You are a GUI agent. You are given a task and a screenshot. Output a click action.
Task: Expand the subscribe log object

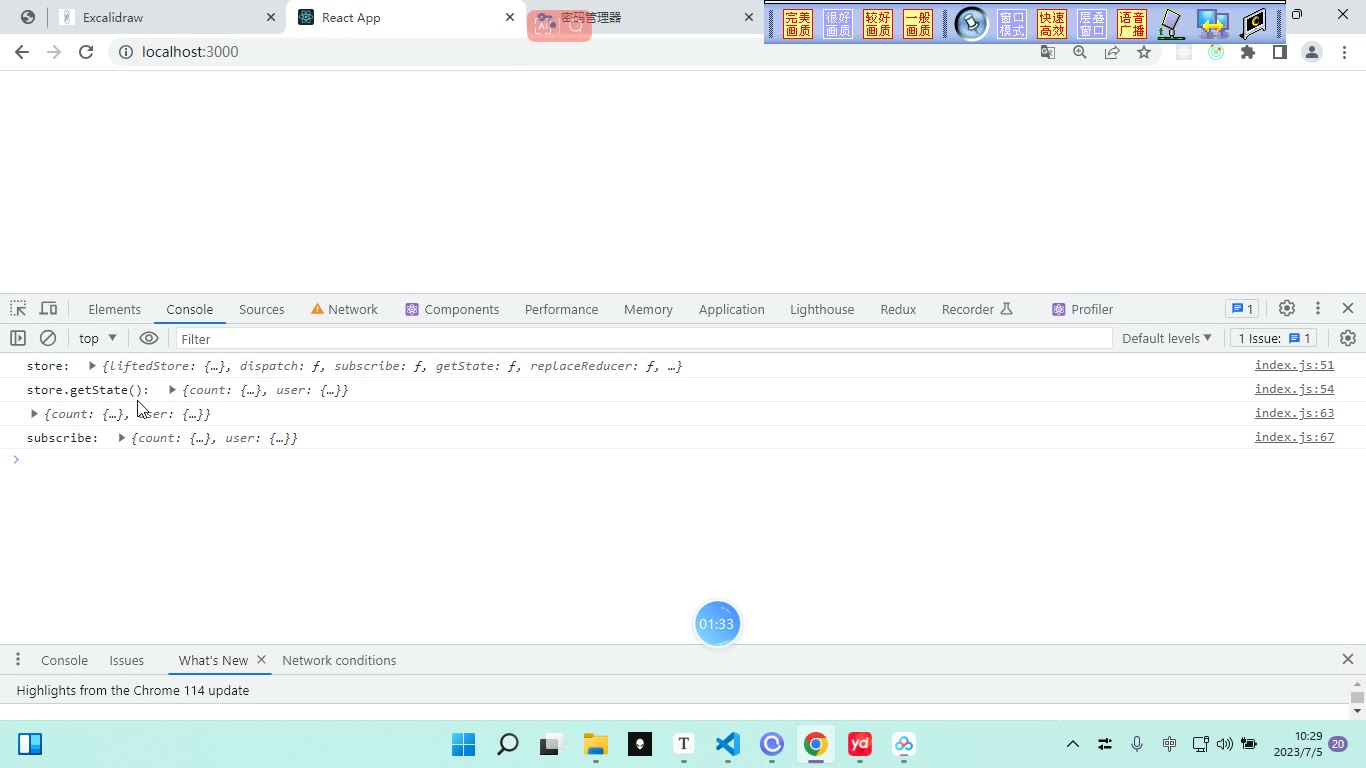[x=121, y=438]
